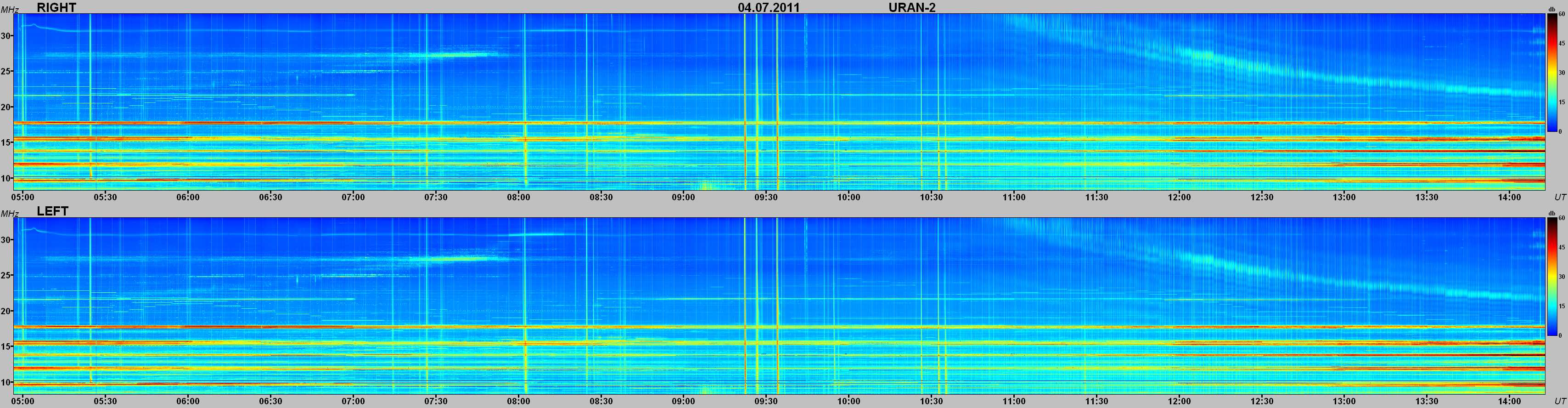Viewport: 1568px width, 408px height.
Task: Click the 10:00 time tick in LEFT panel
Action: point(849,401)
